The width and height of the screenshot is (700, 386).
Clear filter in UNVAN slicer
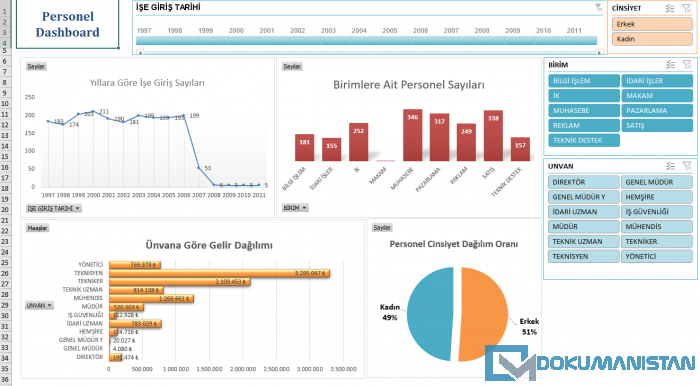(687, 166)
